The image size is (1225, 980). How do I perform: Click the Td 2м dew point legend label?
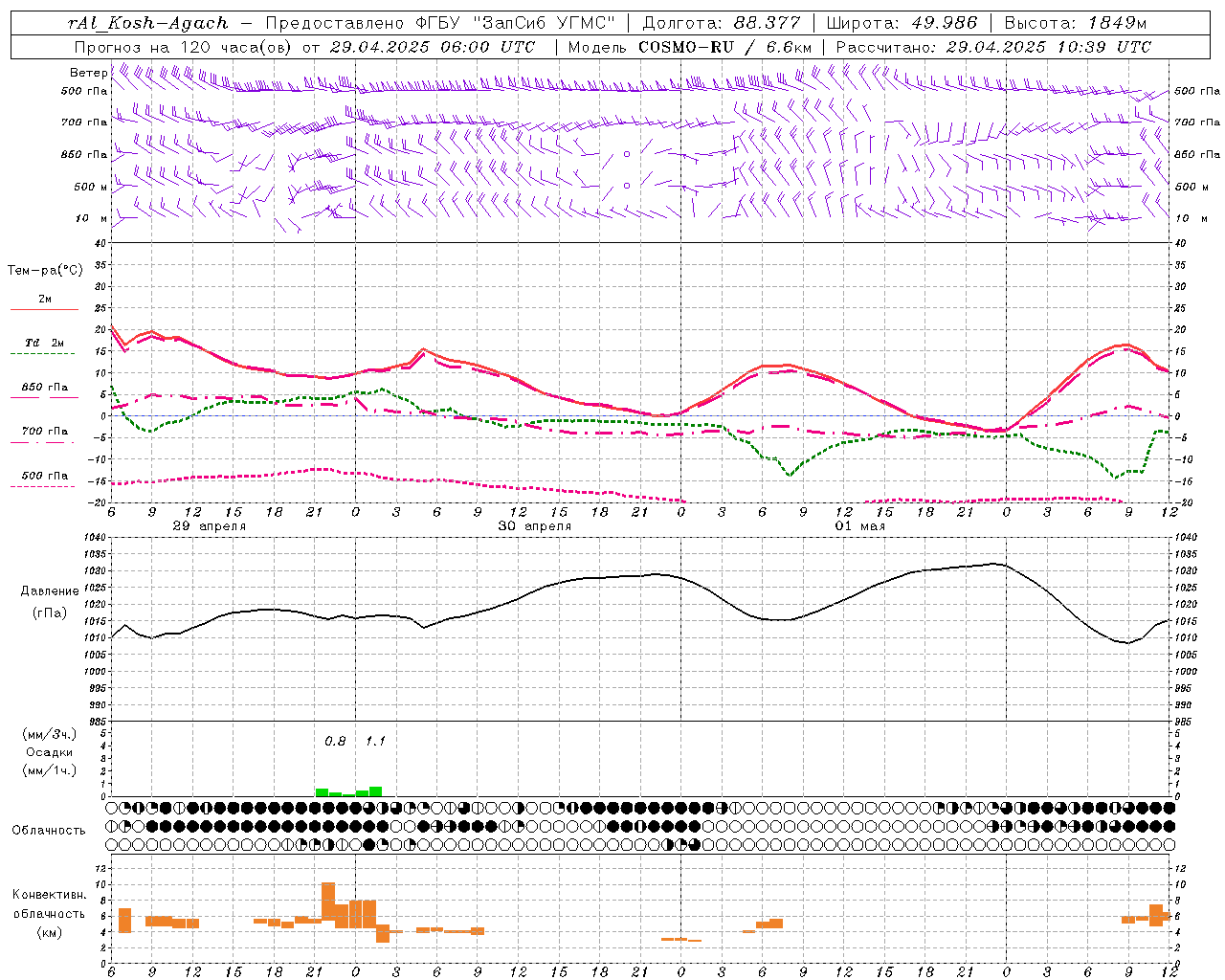click(x=45, y=343)
